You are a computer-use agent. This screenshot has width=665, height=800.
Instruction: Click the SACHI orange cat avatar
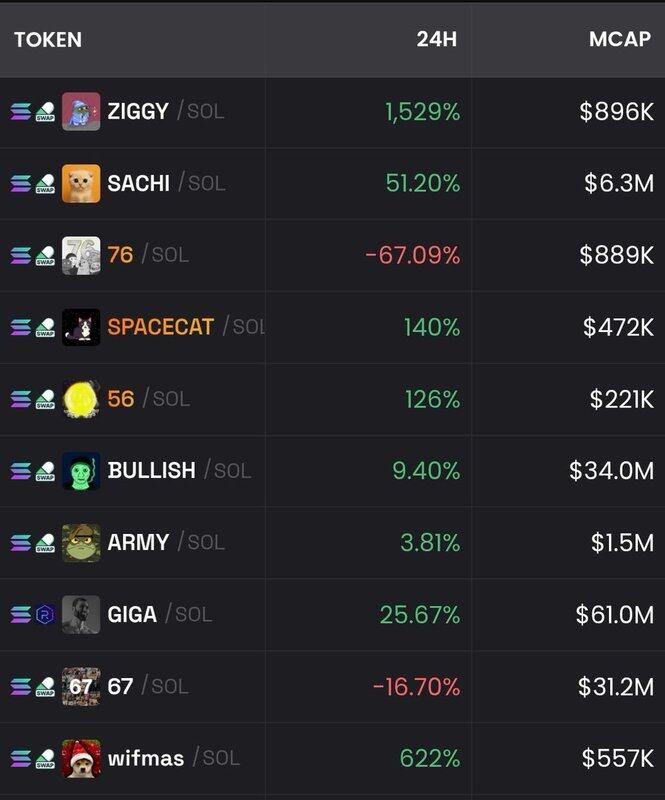coord(81,184)
